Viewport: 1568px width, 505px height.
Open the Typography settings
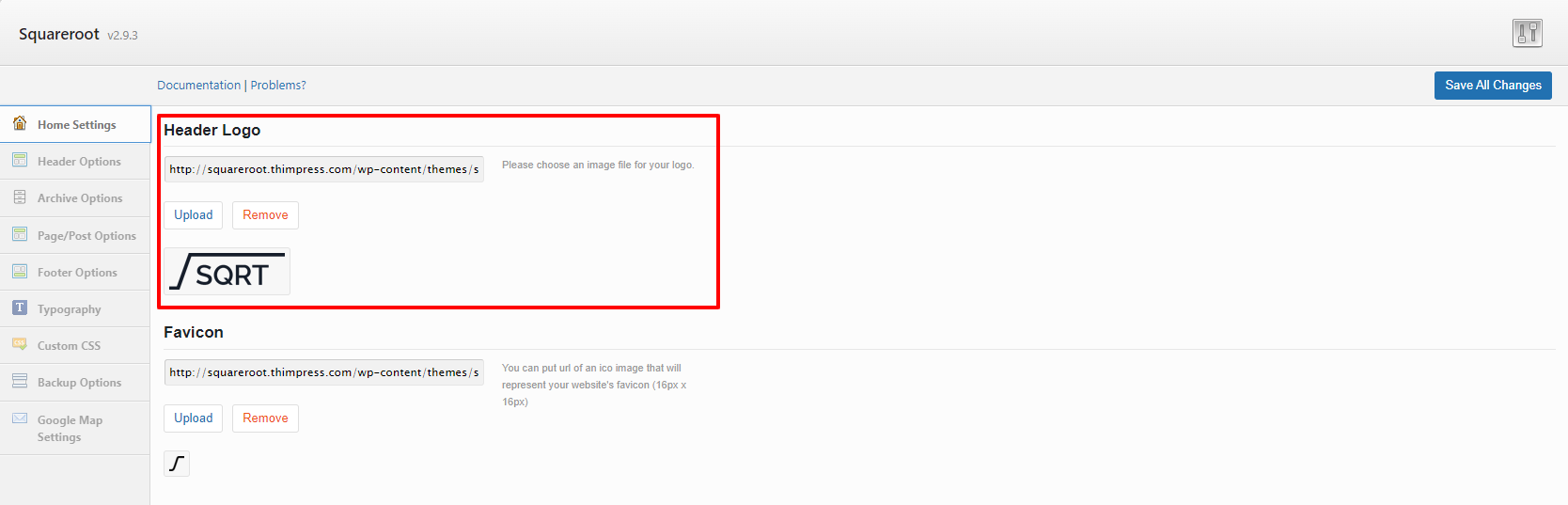pyautogui.click(x=75, y=308)
